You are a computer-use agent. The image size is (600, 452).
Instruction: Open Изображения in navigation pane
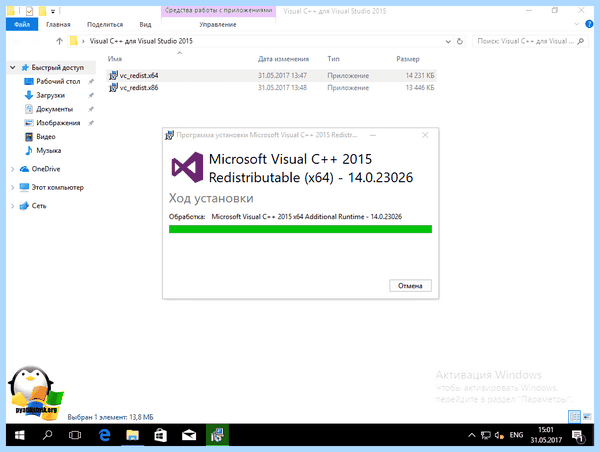(58, 123)
